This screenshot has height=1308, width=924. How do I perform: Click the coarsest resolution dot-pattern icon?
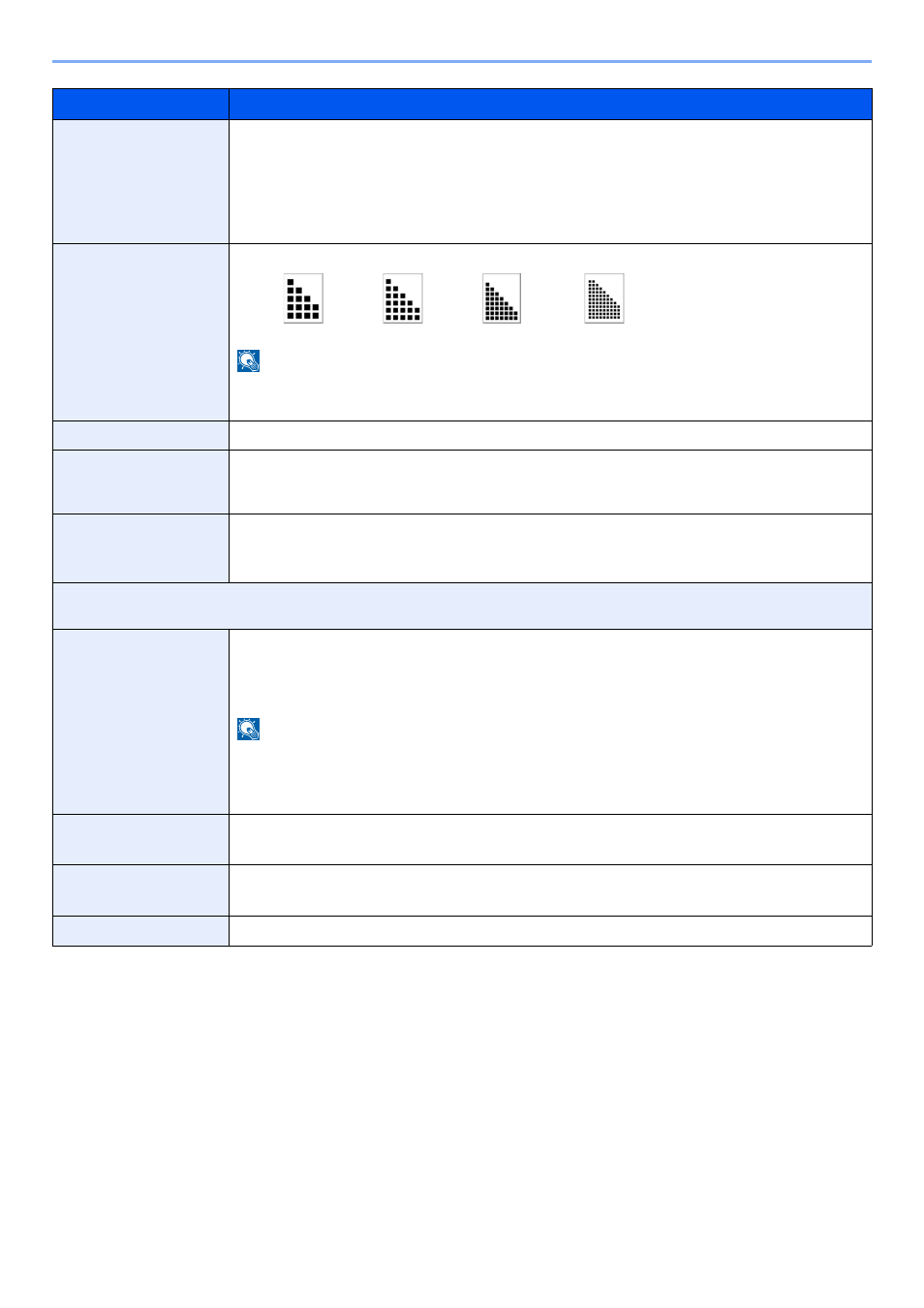[x=303, y=298]
